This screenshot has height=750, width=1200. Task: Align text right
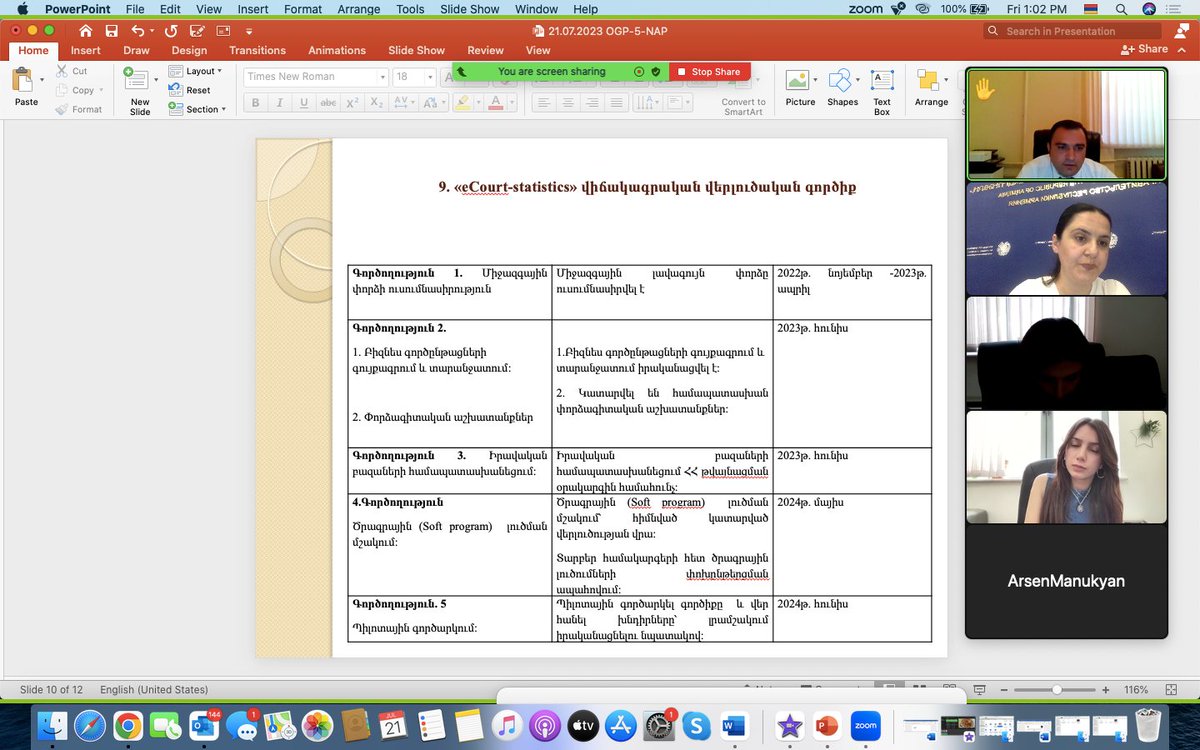(592, 102)
